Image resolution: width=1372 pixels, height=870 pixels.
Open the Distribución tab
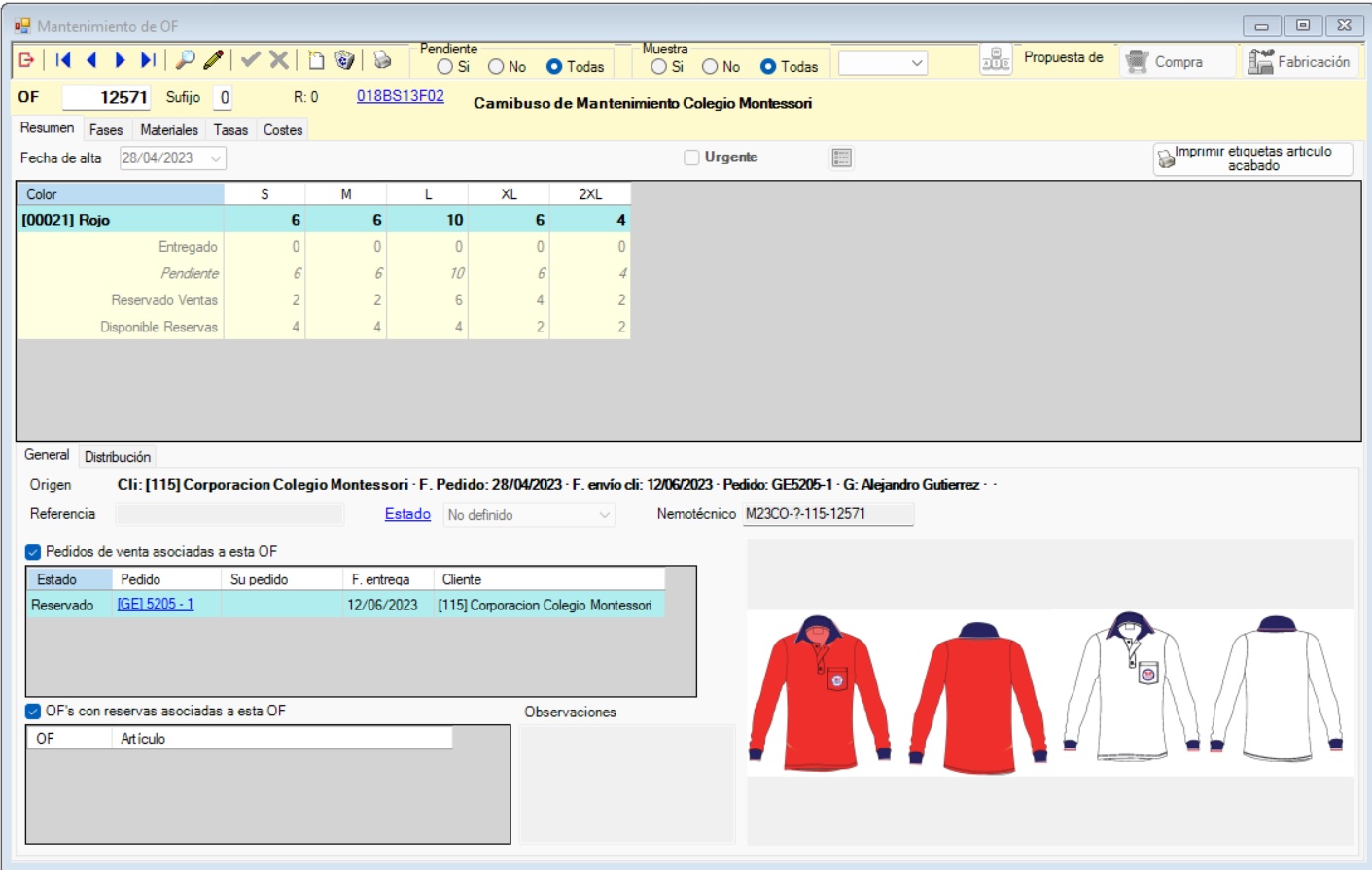[118, 457]
